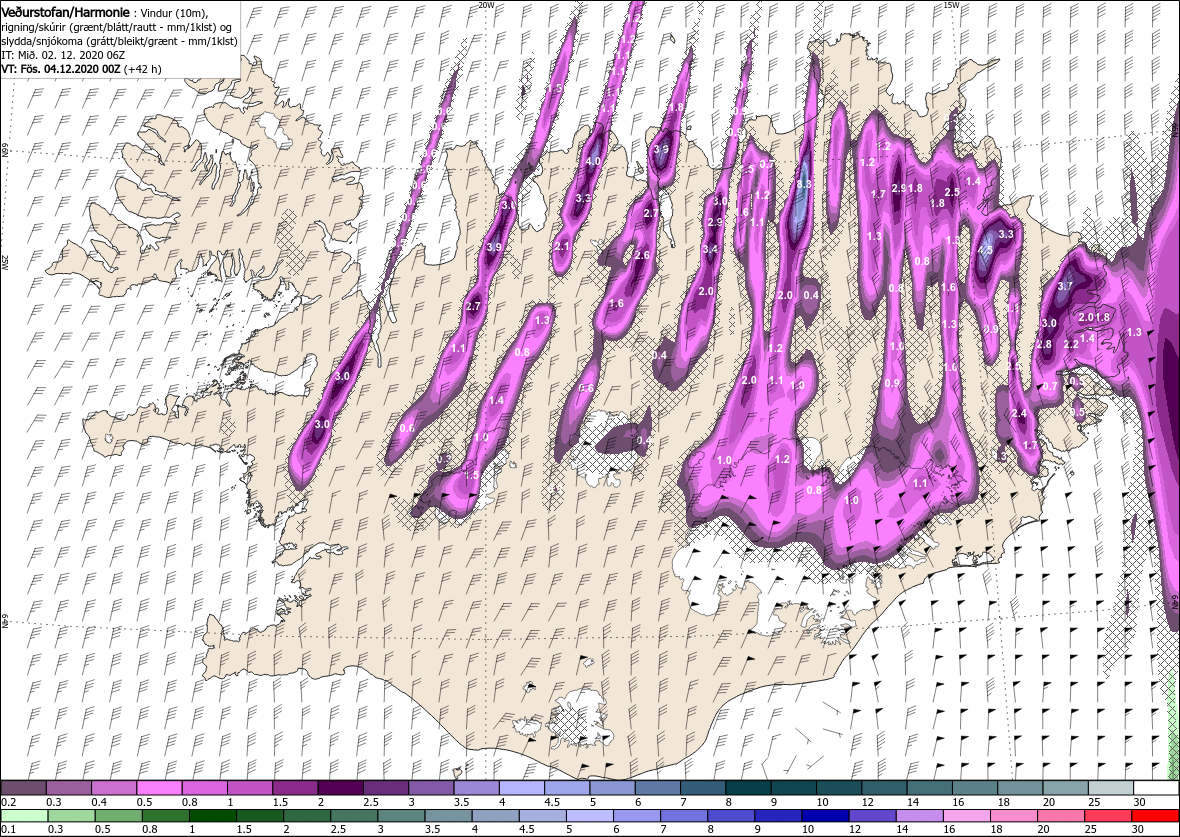Select the darkest green bottom-row swatch labeled 1
Viewport: 1180px width, 837px height.
coord(213,816)
